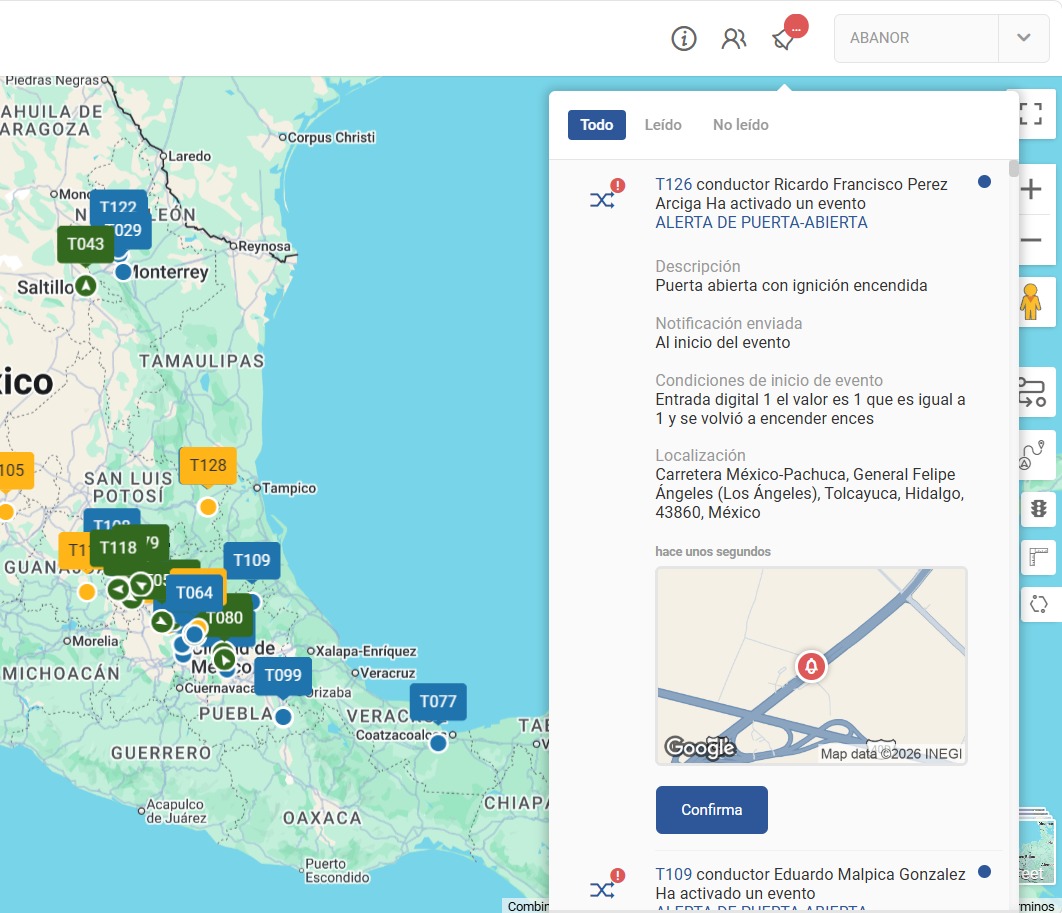Zoom out on the map

(1031, 240)
